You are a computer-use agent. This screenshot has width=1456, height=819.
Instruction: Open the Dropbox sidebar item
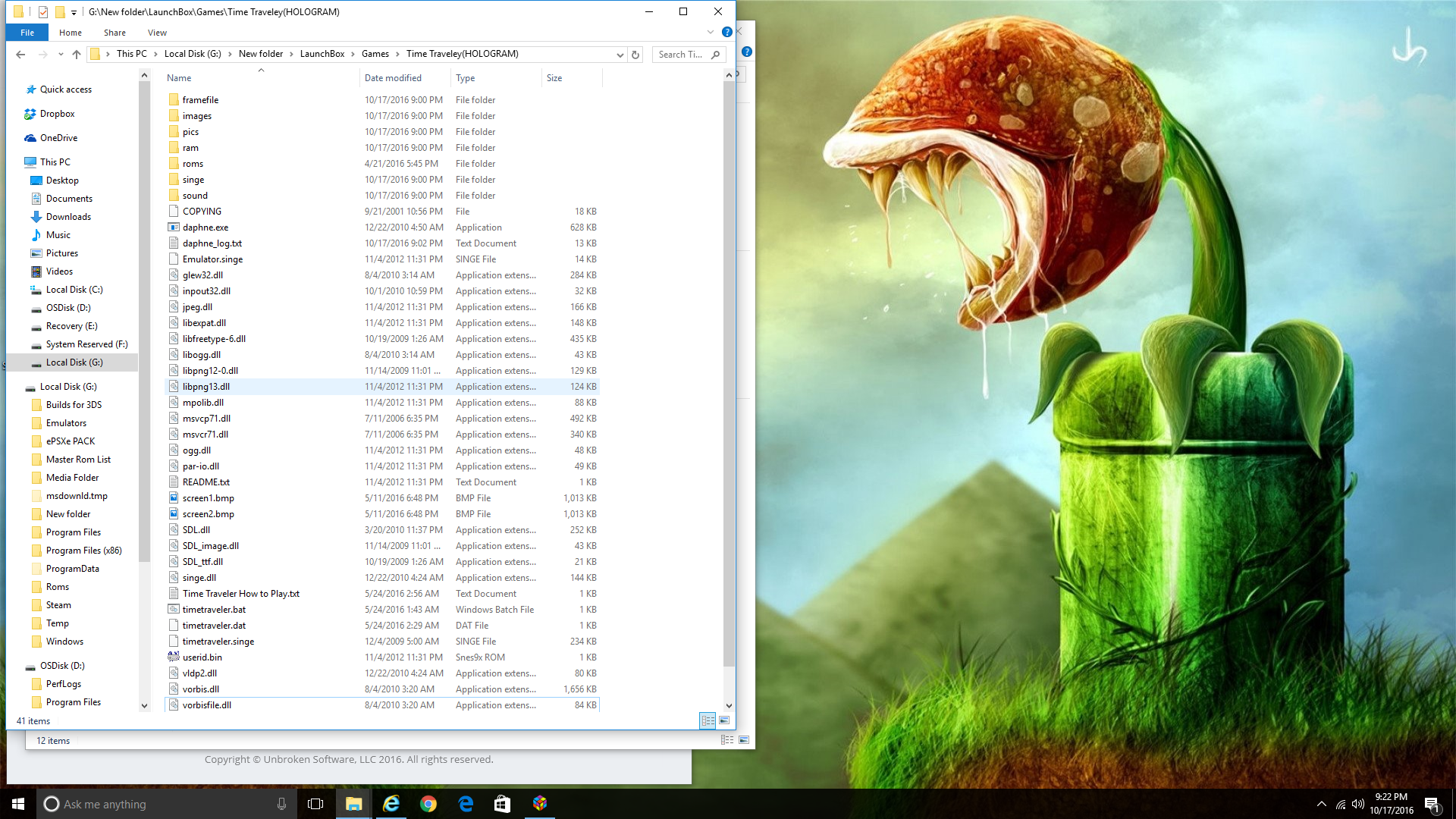[x=58, y=114]
